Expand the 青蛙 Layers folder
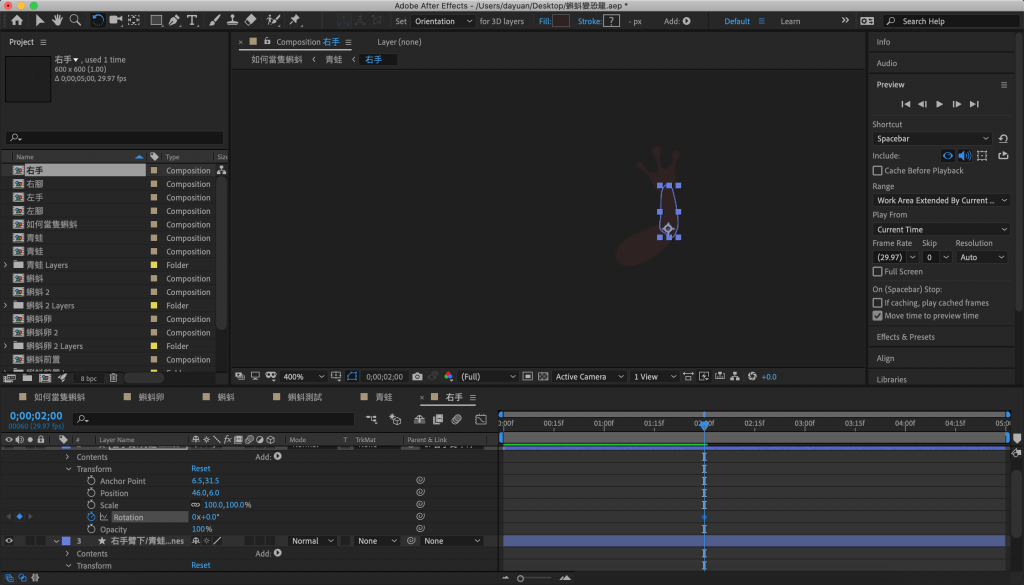The width and height of the screenshot is (1024, 585). [x=6, y=265]
